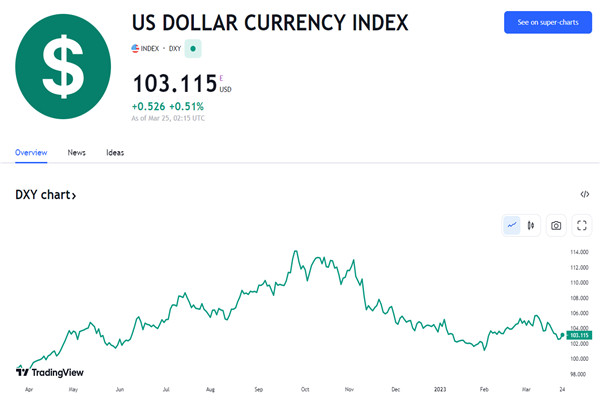Click the green dollar sign logo
Viewport: 600px width, 400px height.
point(63,66)
